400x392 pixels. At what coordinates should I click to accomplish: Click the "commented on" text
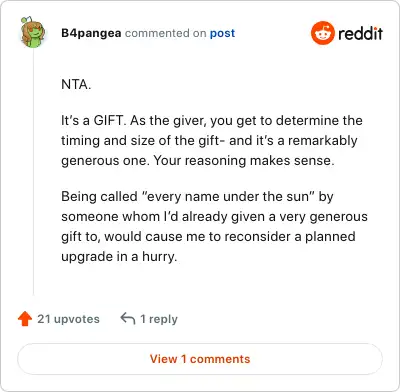tap(165, 33)
